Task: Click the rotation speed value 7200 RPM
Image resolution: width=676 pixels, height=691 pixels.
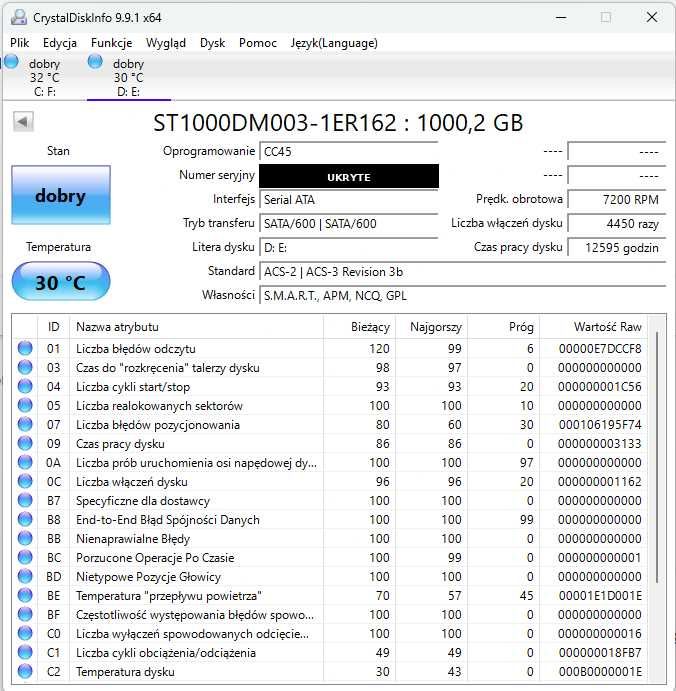Action: coord(616,200)
